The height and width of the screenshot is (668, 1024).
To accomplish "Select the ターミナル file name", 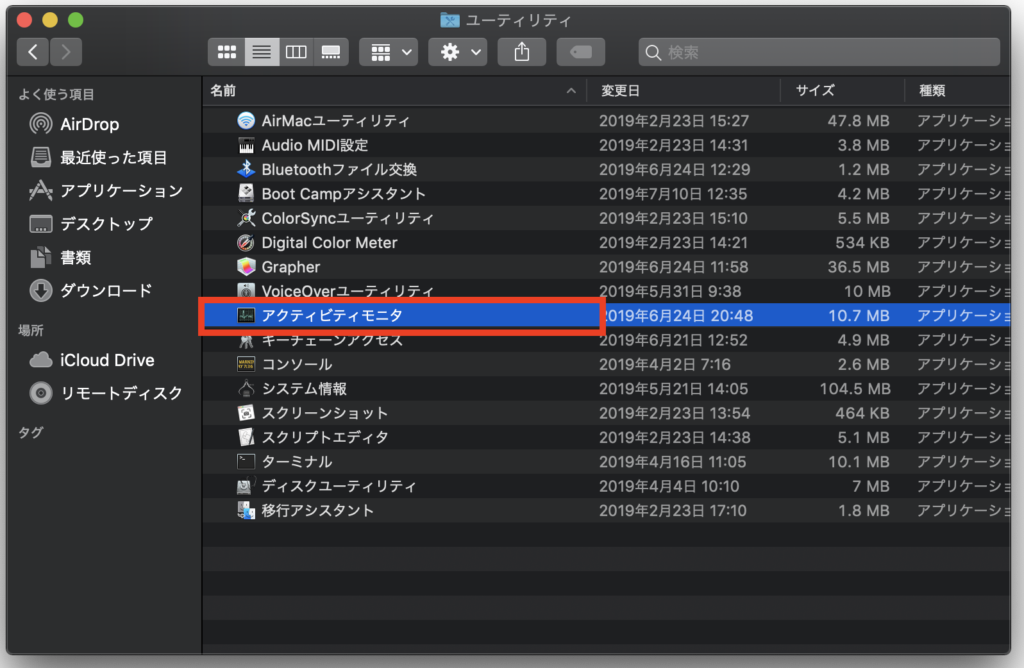I will [x=296, y=462].
